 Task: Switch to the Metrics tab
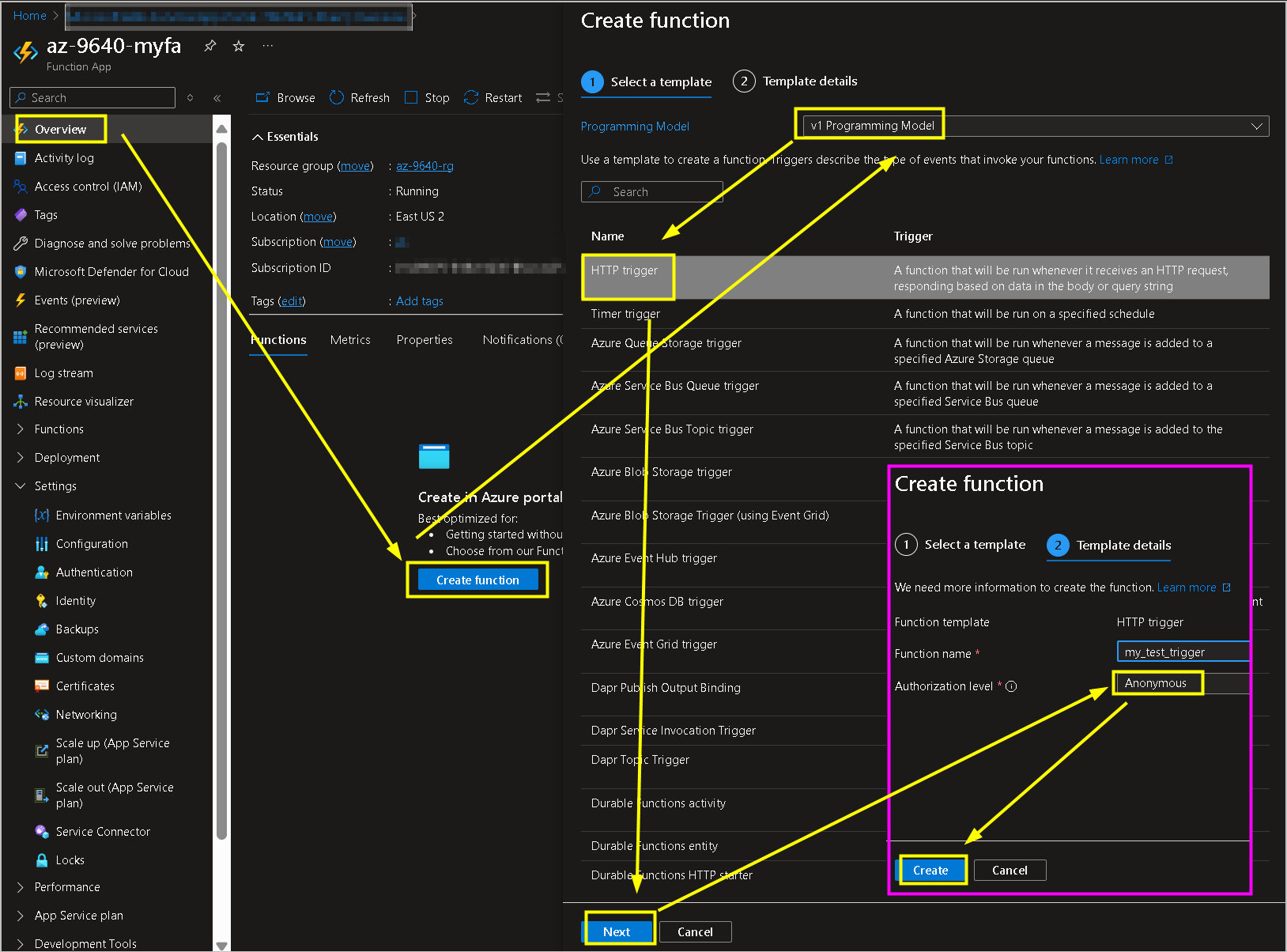pos(350,340)
